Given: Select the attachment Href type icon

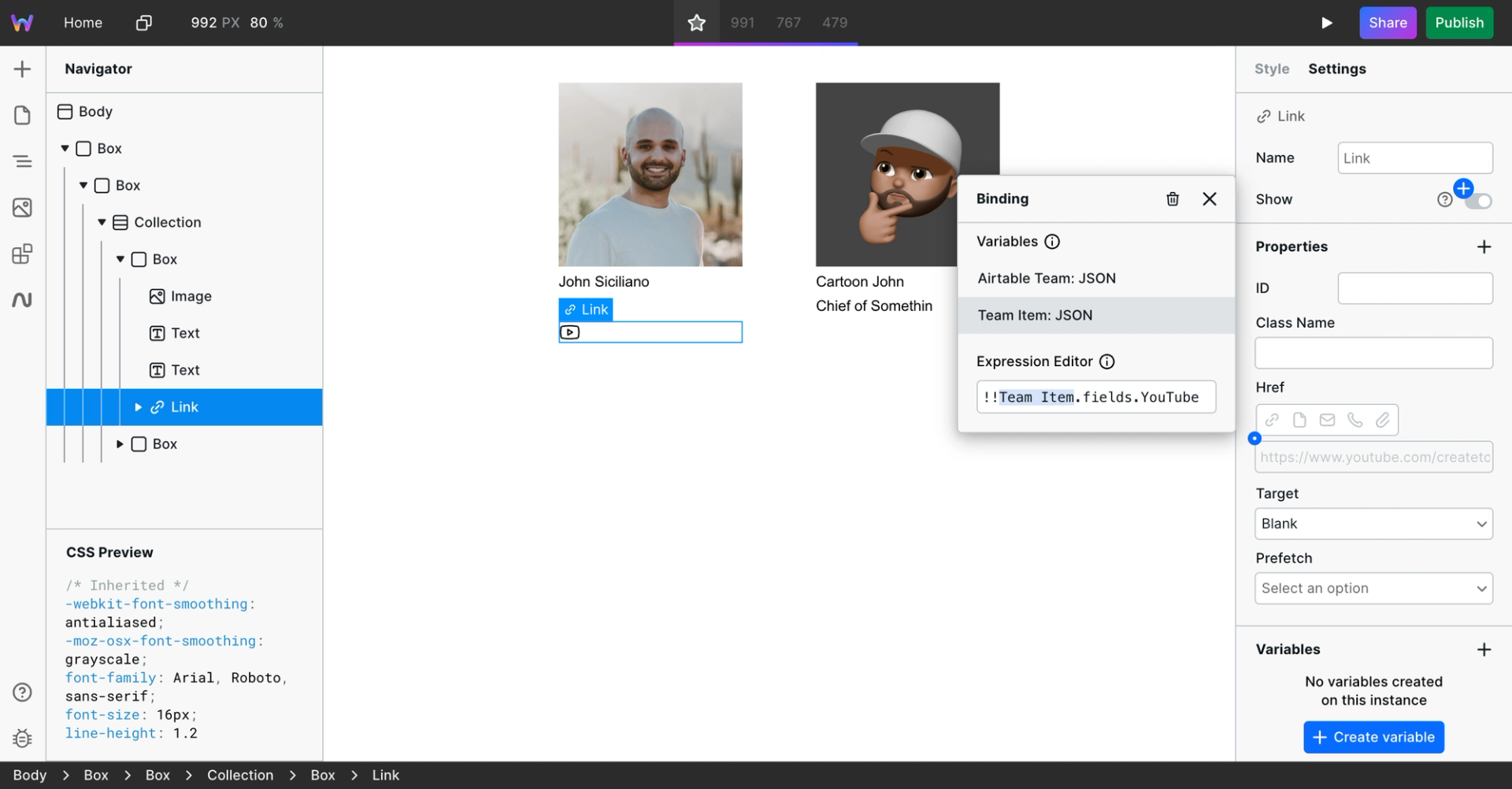Looking at the screenshot, I should [1383, 420].
